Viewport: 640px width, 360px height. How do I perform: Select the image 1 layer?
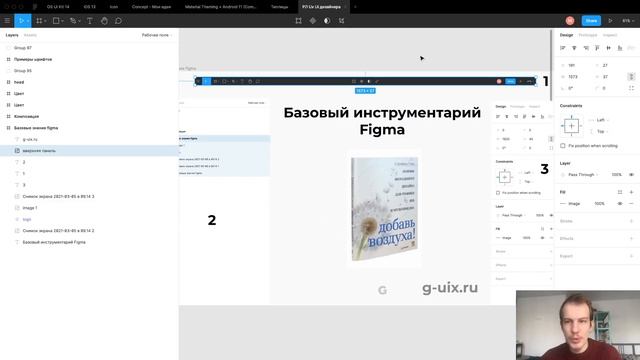pyautogui.click(x=89, y=208)
